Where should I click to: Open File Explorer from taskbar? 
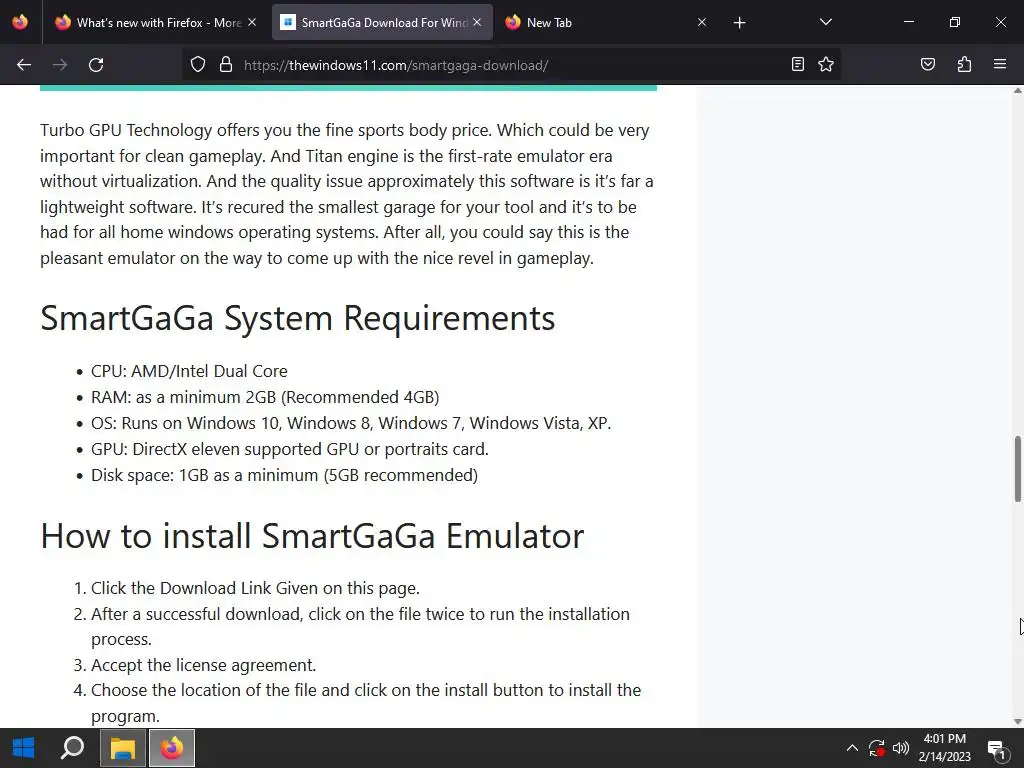[123, 748]
